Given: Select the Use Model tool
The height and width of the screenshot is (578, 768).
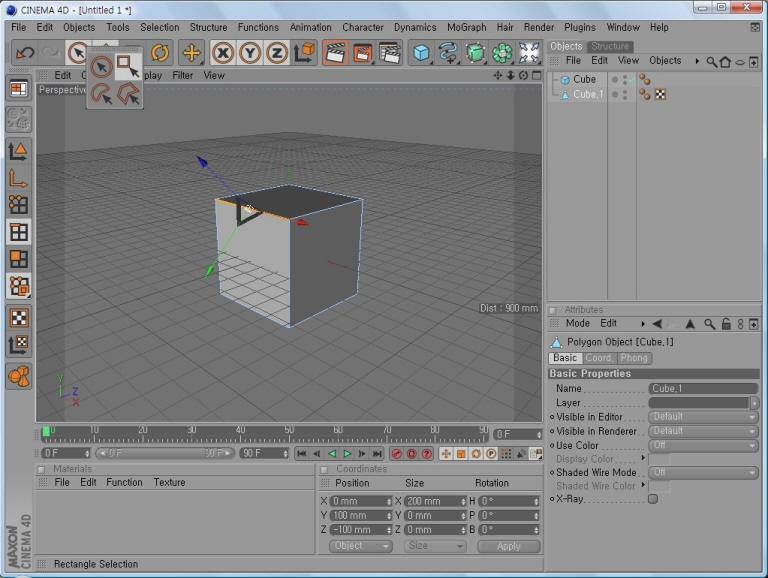Looking at the screenshot, I should [x=19, y=151].
